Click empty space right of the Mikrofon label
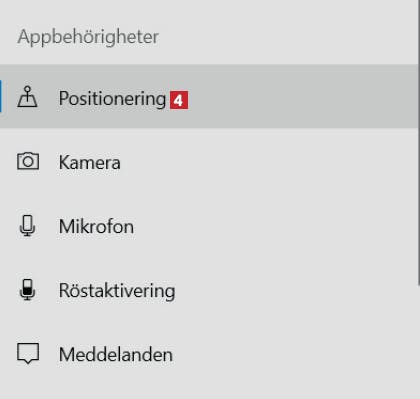 (275, 226)
